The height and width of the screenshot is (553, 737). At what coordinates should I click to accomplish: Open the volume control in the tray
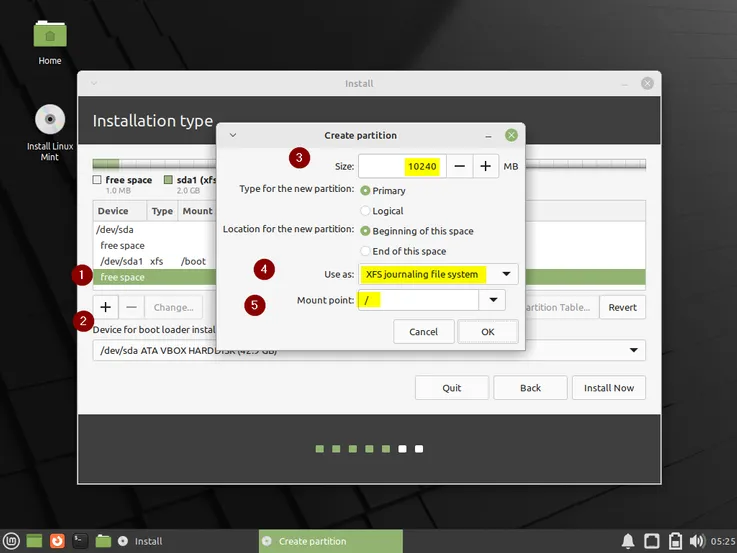(697, 541)
